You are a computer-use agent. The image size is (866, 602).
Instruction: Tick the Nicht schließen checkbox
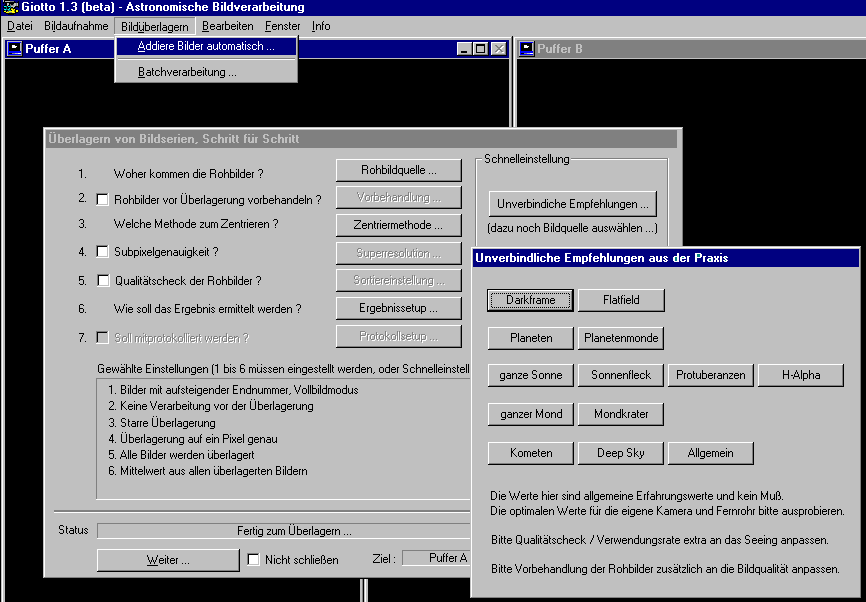point(253,560)
